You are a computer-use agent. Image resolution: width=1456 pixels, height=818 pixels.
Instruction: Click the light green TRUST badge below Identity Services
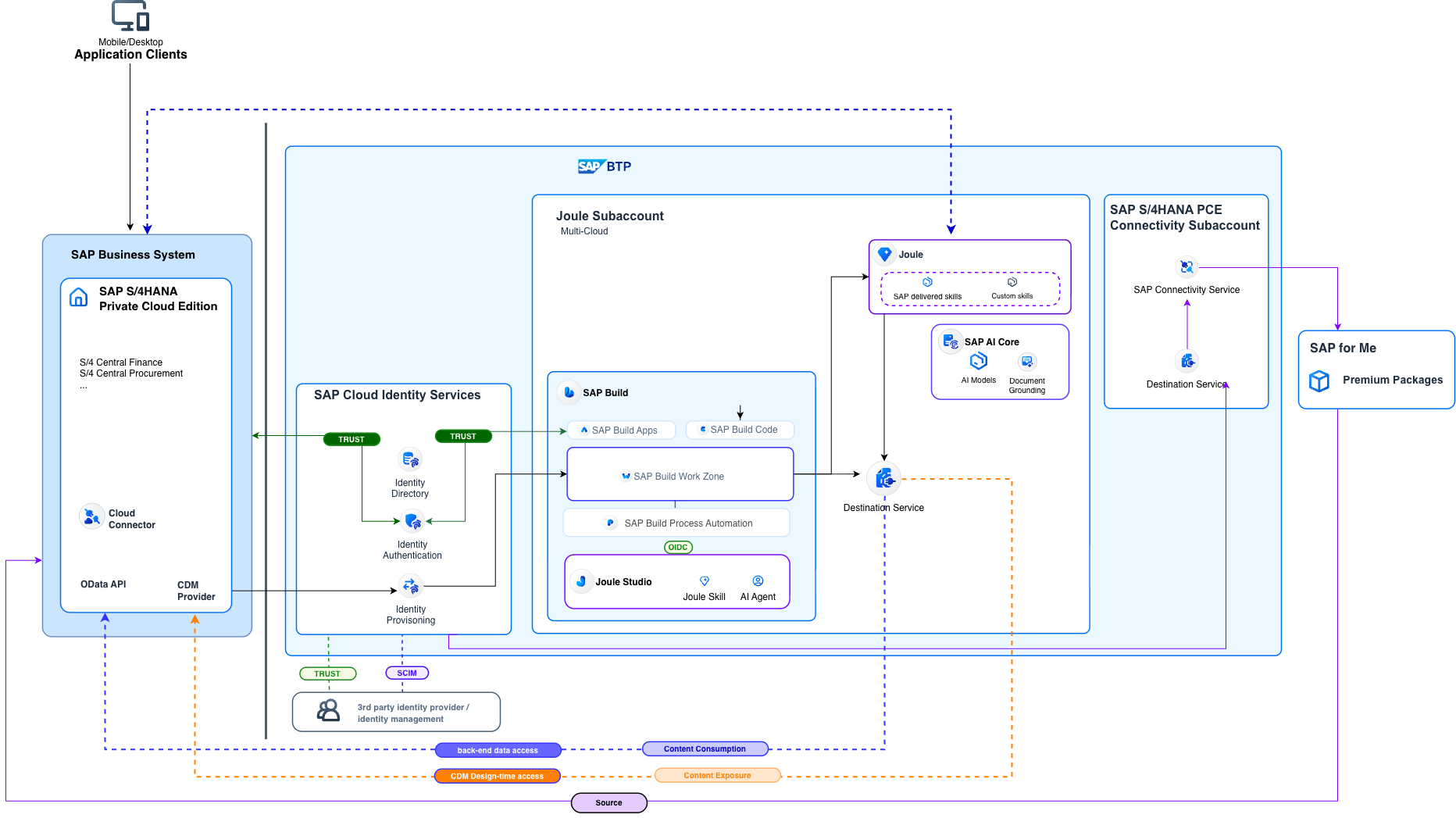click(x=327, y=673)
